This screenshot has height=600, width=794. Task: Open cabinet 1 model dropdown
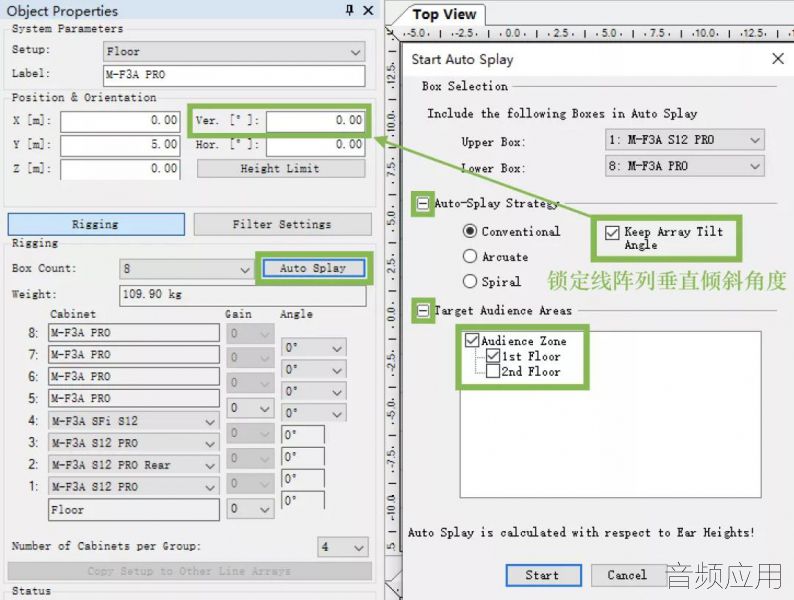pos(134,487)
